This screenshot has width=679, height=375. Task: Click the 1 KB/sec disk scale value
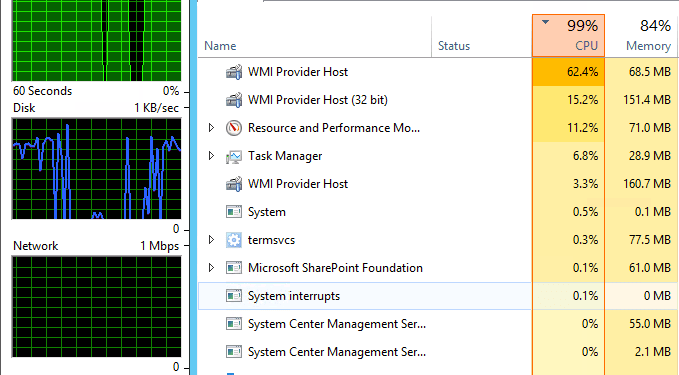point(156,108)
